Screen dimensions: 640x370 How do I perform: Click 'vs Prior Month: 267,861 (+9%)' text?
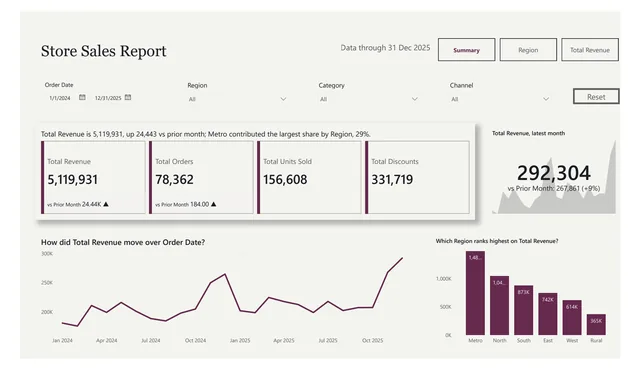pos(554,188)
